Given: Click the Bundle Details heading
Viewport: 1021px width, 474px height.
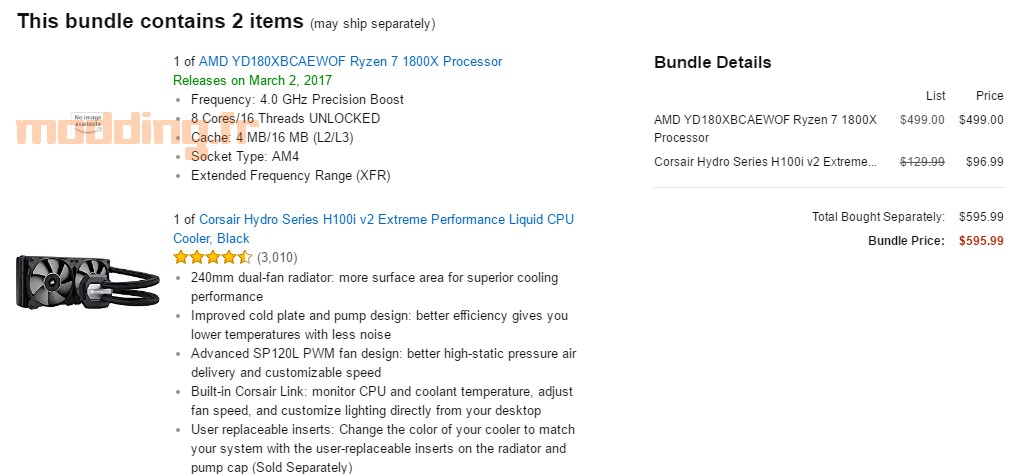Looking at the screenshot, I should tap(712, 63).
